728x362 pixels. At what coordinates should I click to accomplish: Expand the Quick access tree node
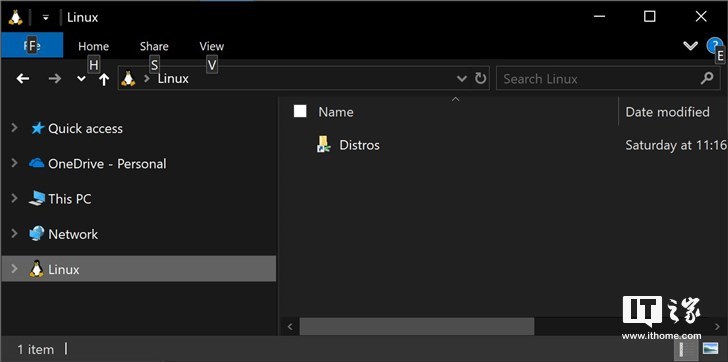14,128
